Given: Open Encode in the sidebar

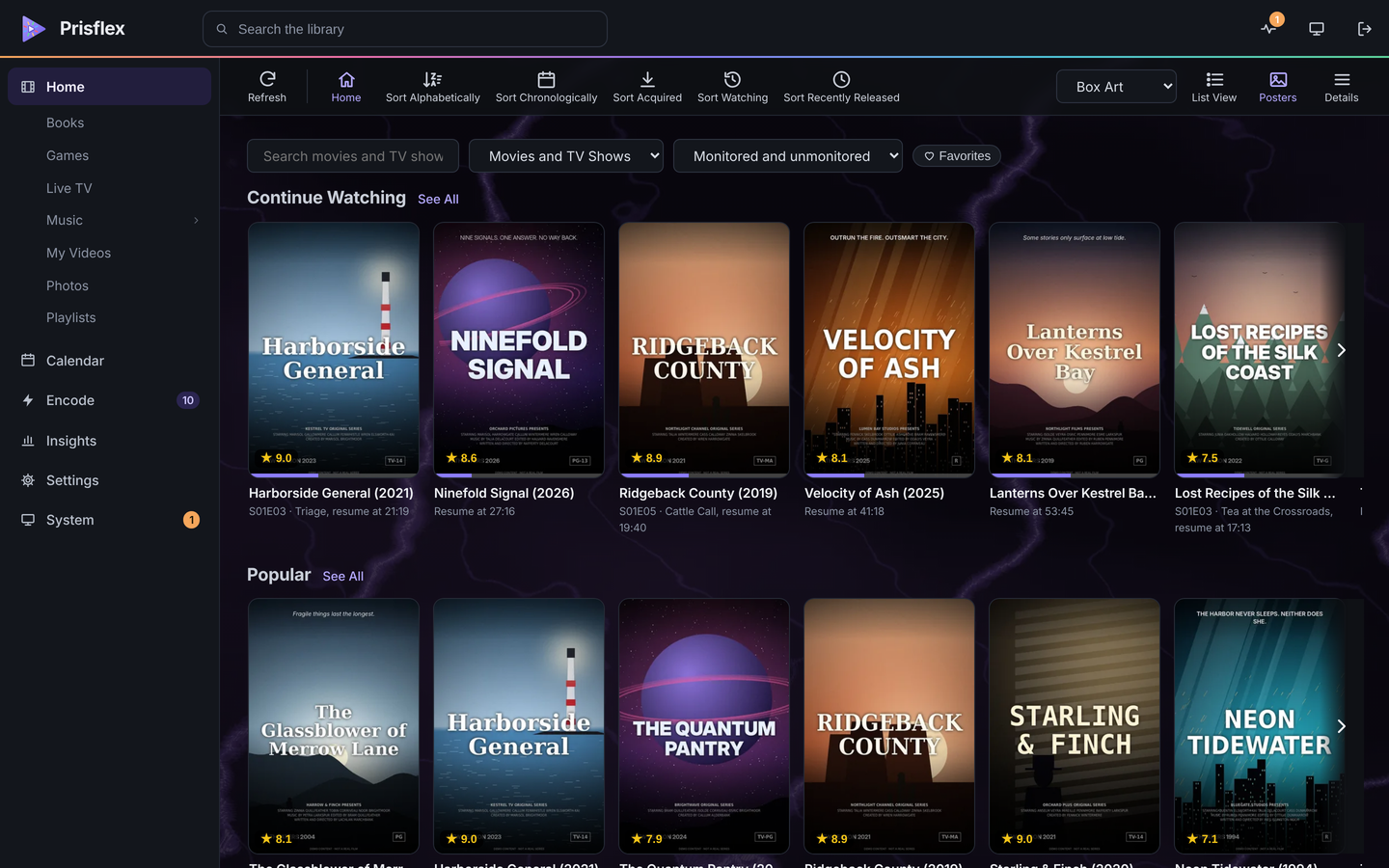Looking at the screenshot, I should 109,400.
